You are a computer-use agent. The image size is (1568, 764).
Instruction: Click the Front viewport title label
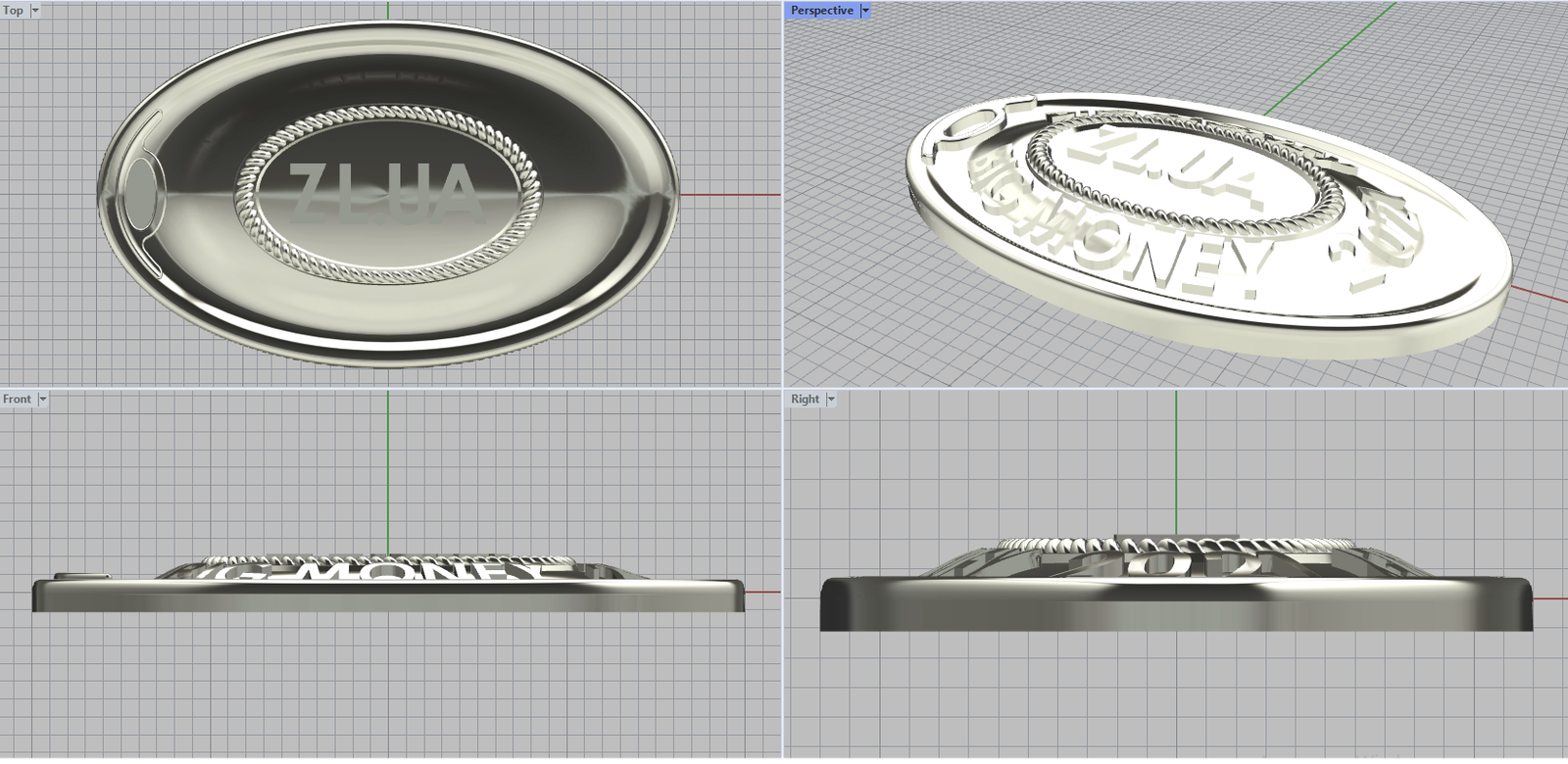pos(17,399)
